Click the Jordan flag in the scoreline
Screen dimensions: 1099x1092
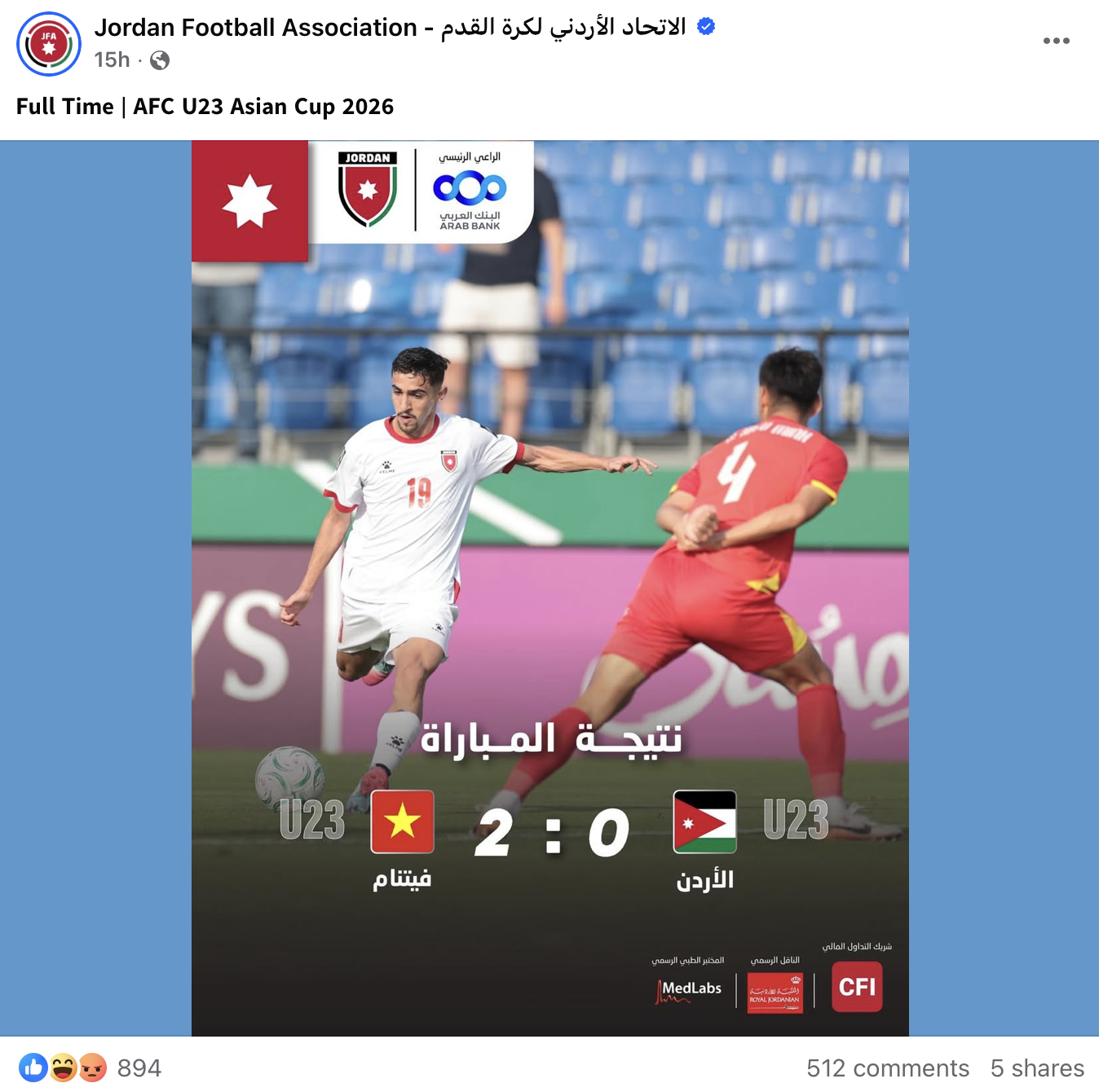click(x=705, y=821)
